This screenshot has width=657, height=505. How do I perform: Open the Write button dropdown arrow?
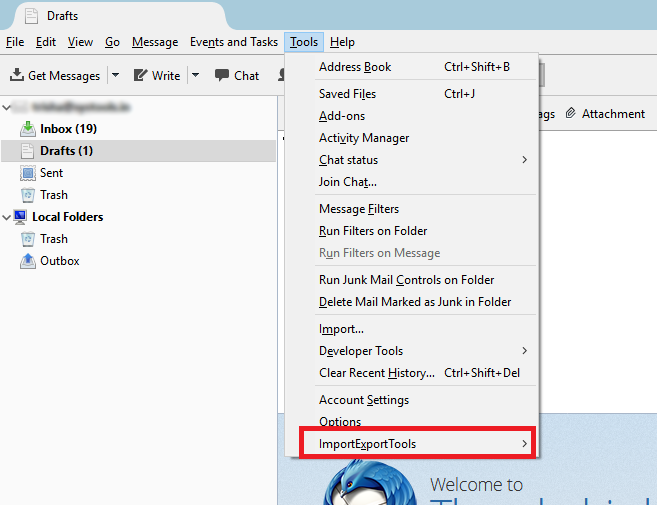tap(195, 75)
